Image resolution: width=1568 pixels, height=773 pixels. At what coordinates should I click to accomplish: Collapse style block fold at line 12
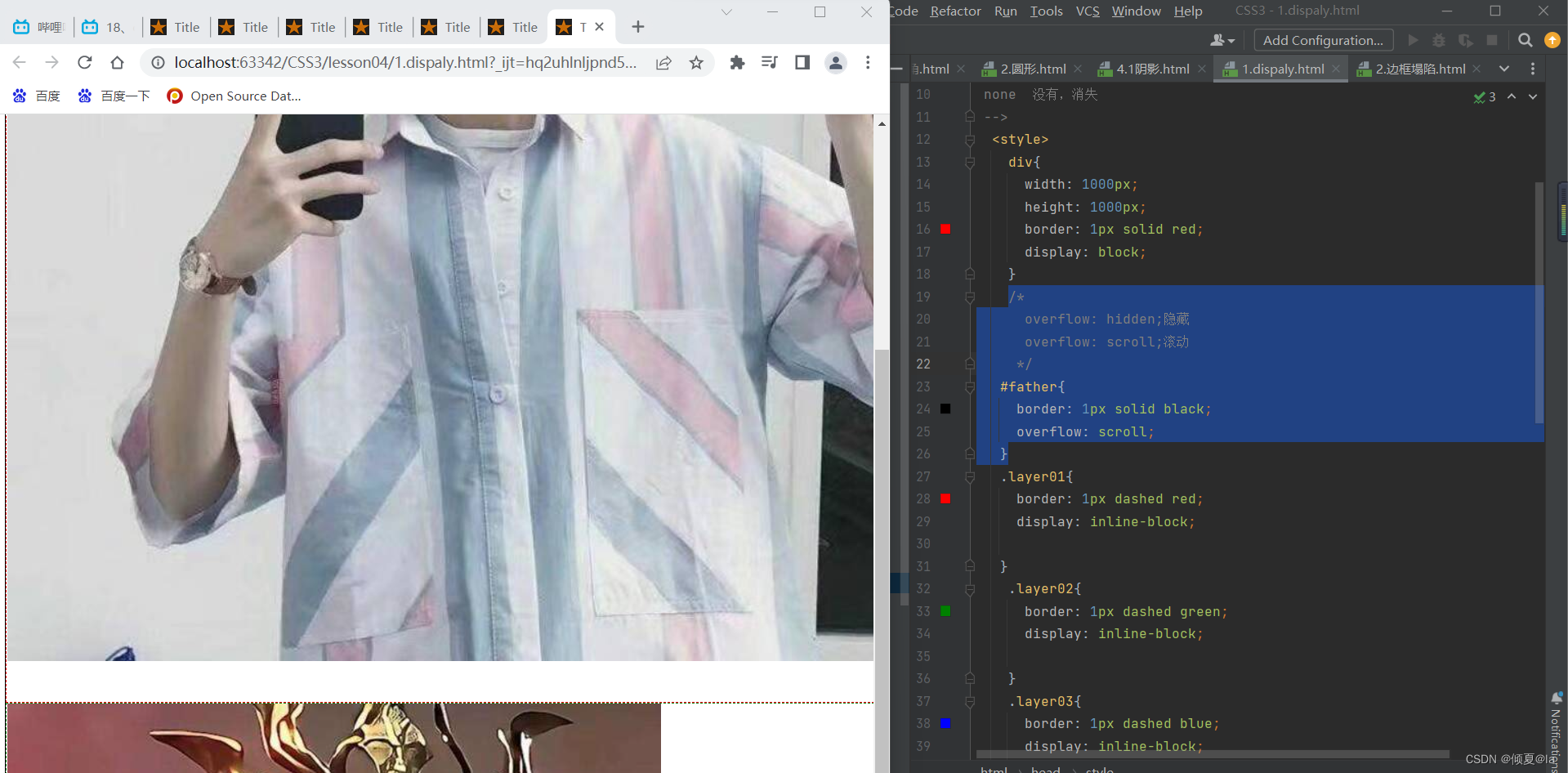coord(970,140)
